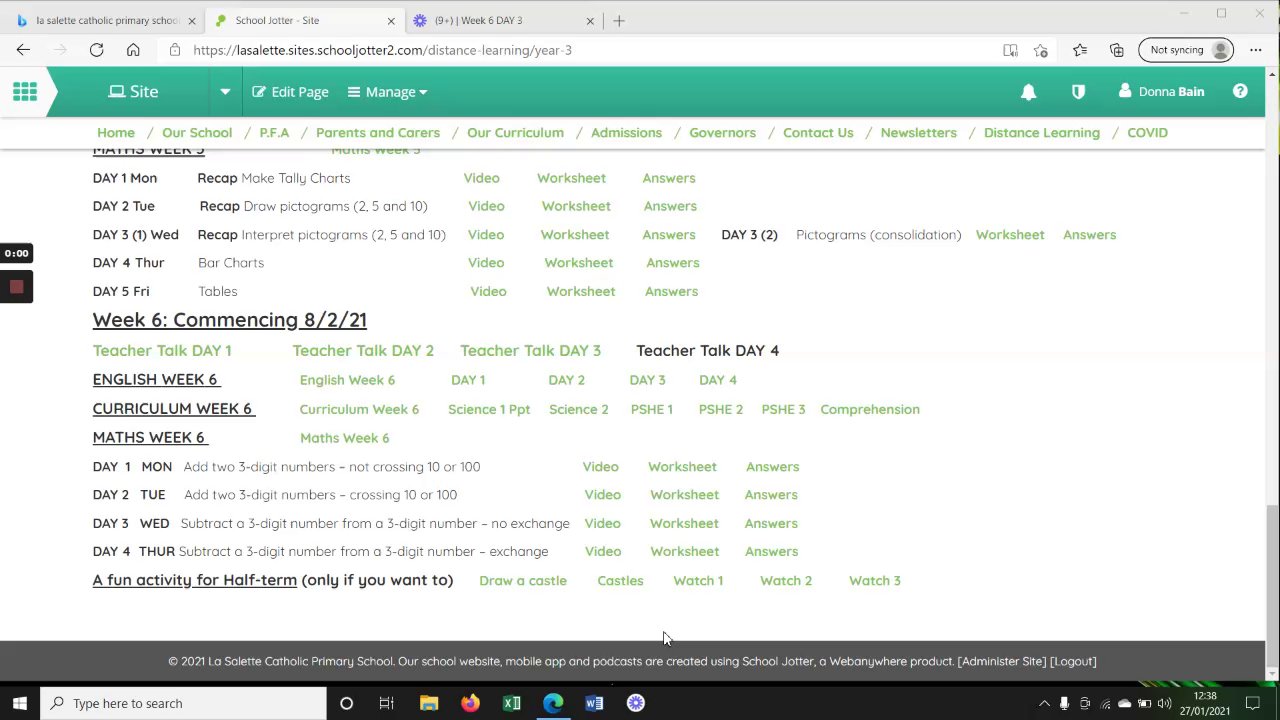Open Teacher Talk DAY 1 link

point(162,351)
